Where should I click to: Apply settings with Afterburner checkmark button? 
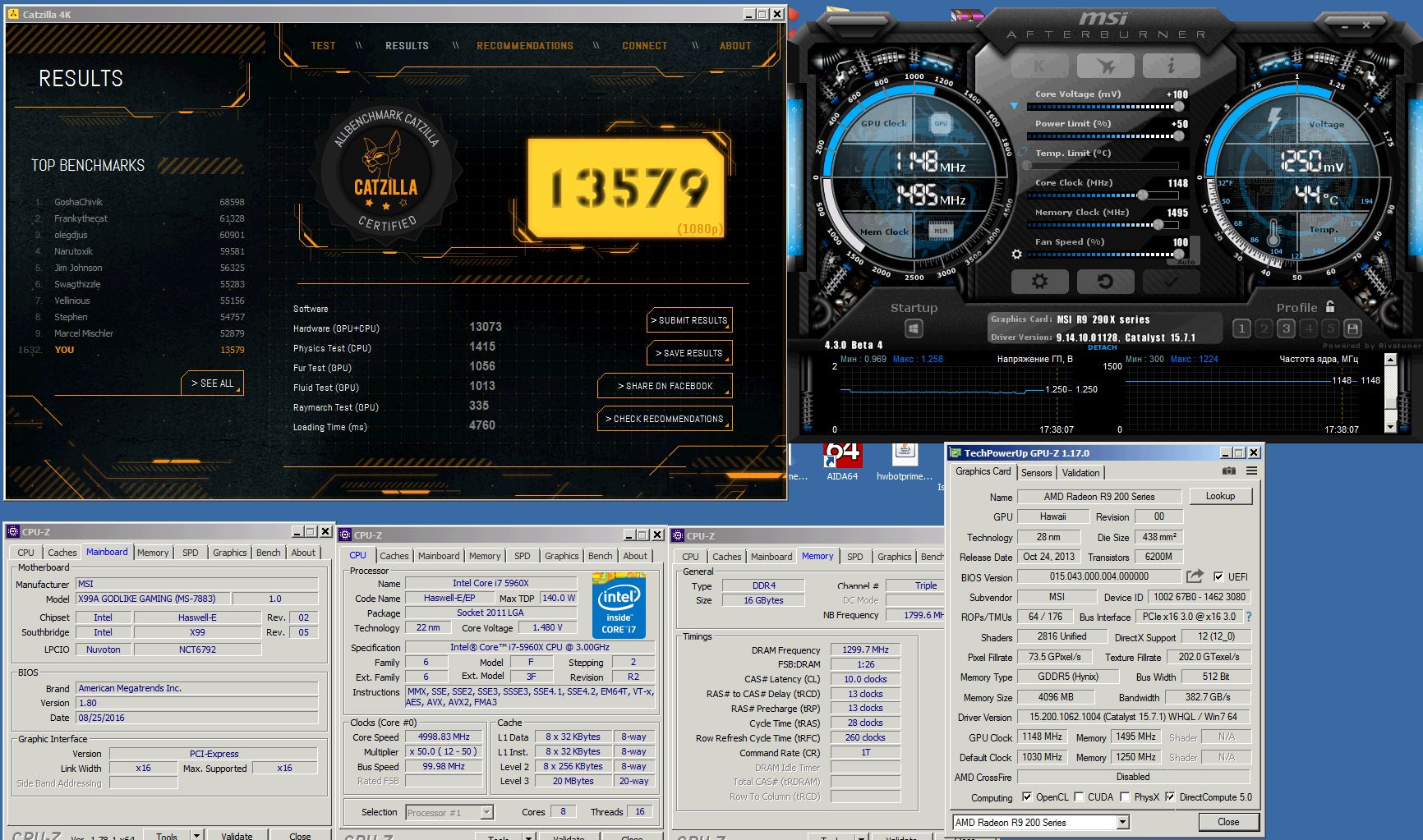coord(1171,282)
